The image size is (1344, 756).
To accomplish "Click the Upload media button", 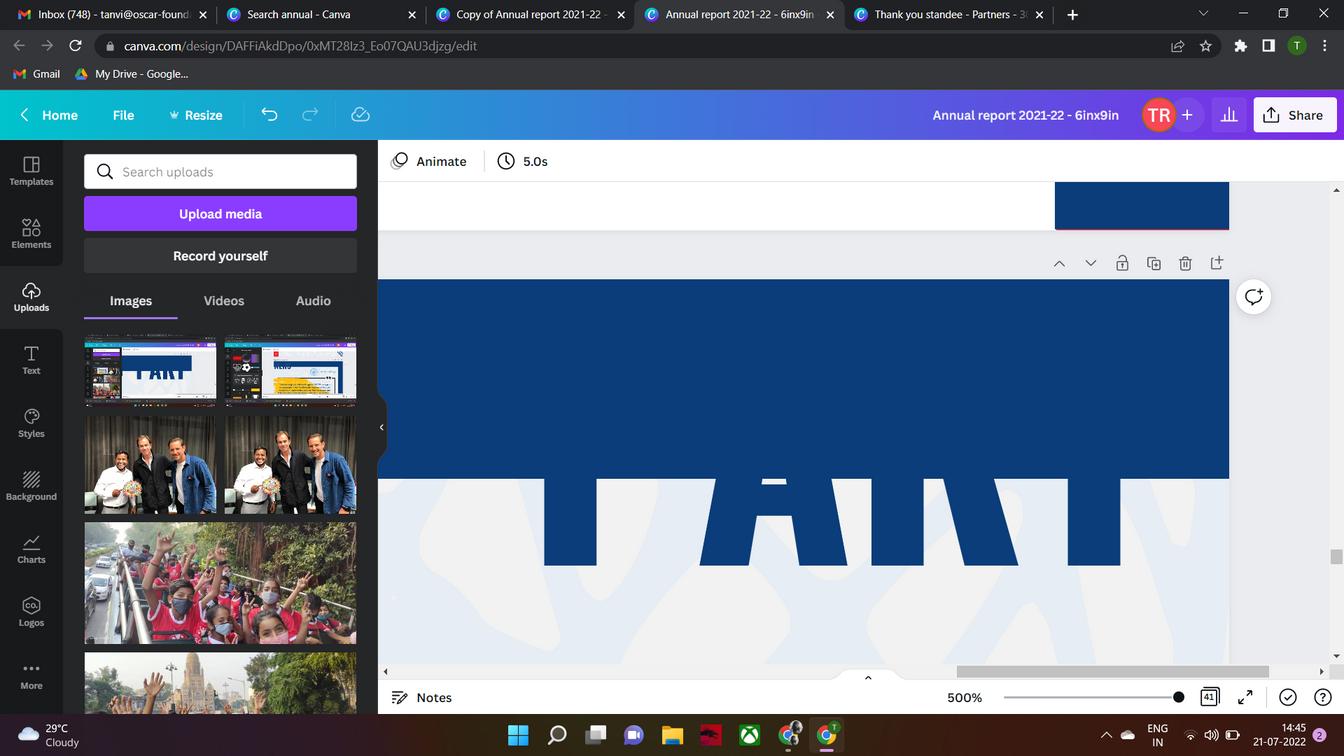I will point(220,214).
